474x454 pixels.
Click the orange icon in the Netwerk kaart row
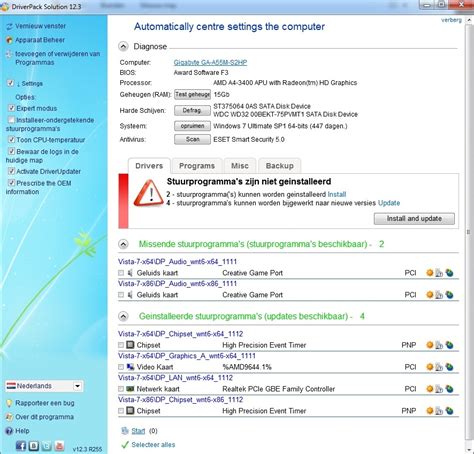(430, 389)
